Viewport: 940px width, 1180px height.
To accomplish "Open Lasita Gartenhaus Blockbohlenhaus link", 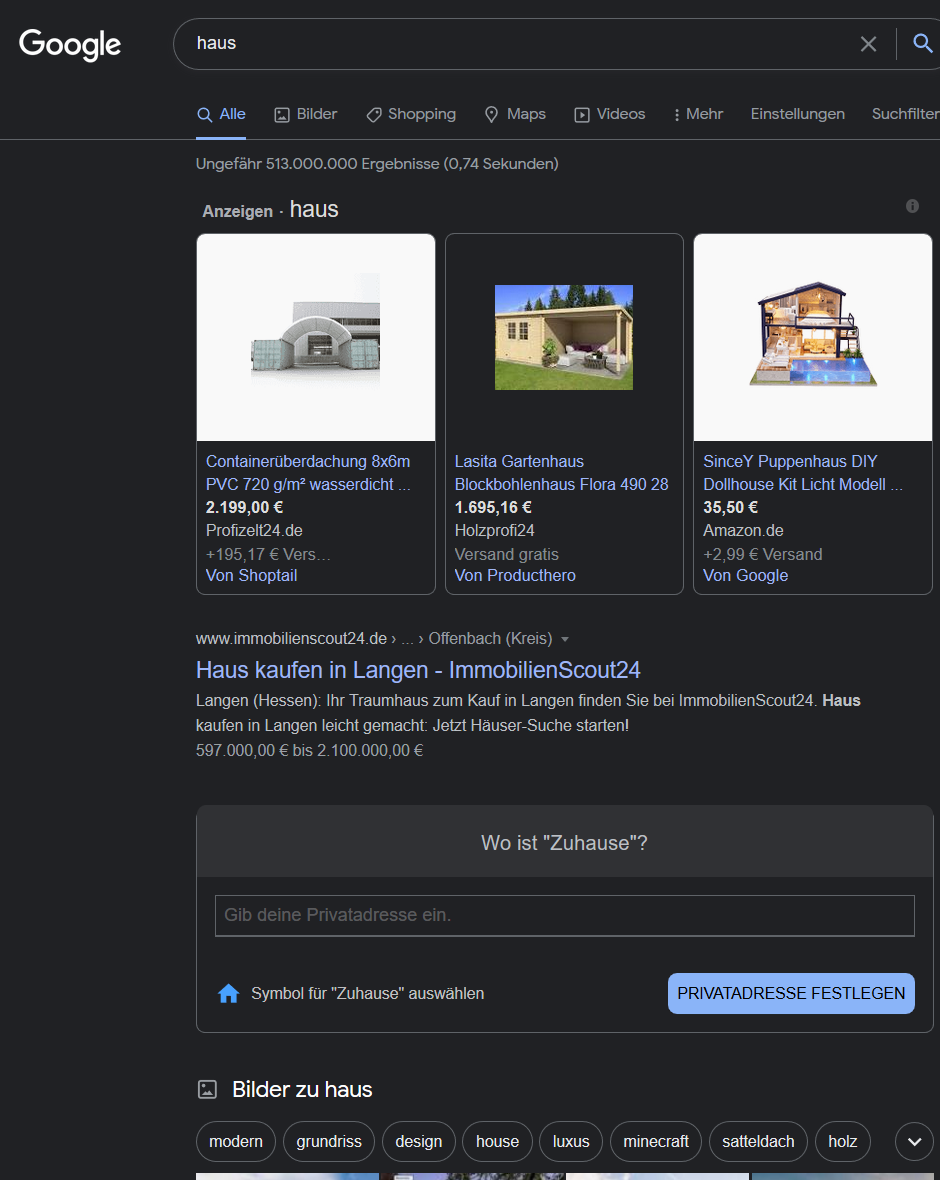I will point(561,473).
